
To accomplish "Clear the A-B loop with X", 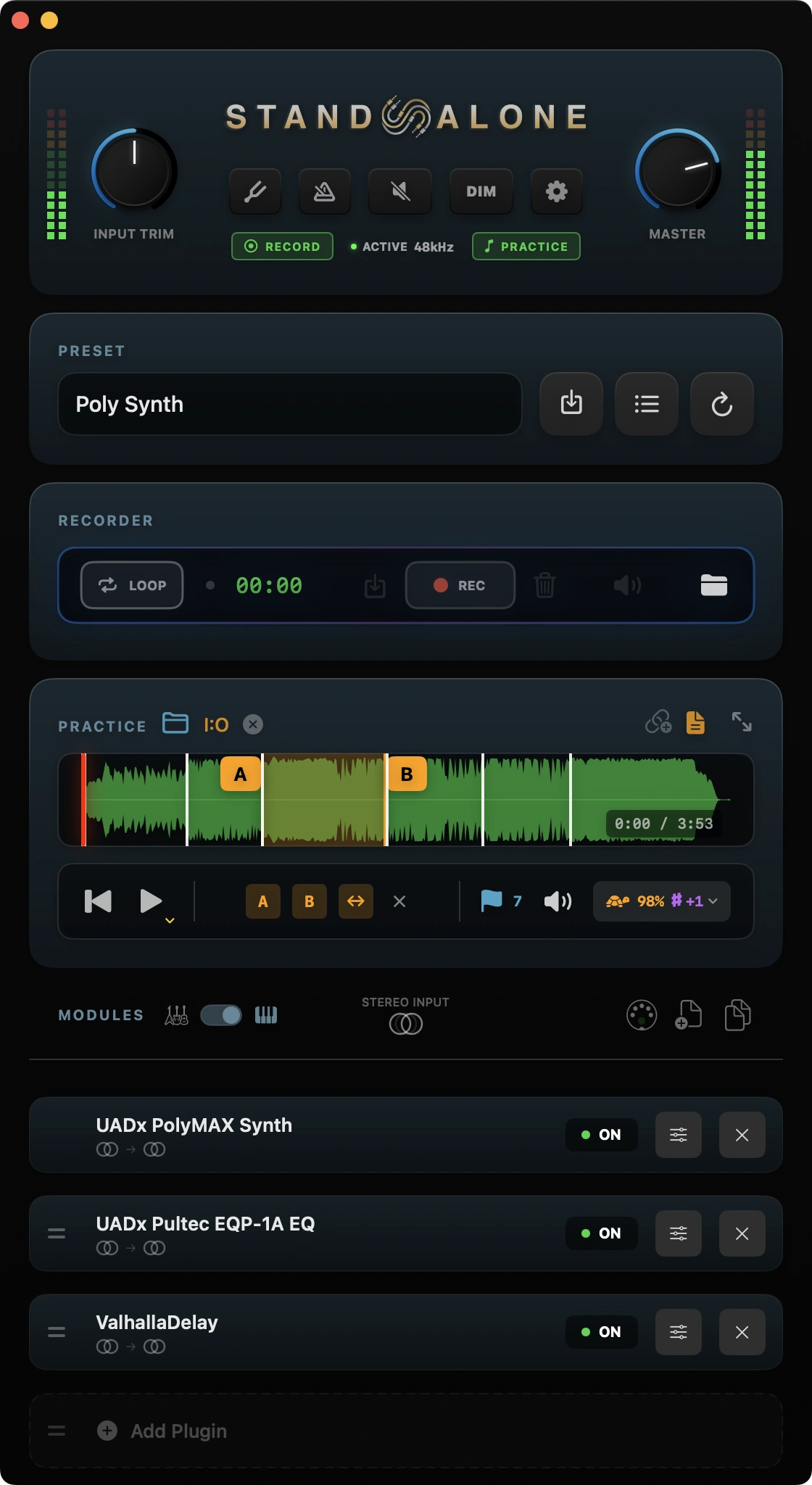I will tap(399, 901).
